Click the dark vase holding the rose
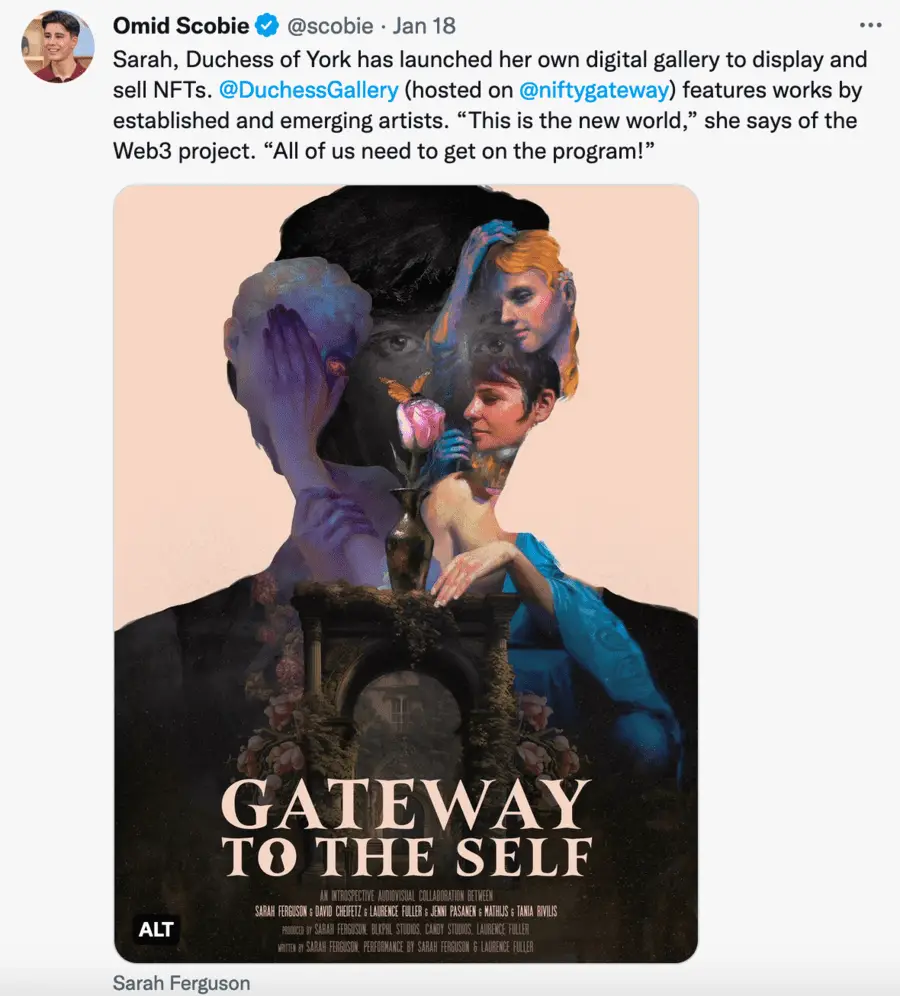 (x=410, y=539)
